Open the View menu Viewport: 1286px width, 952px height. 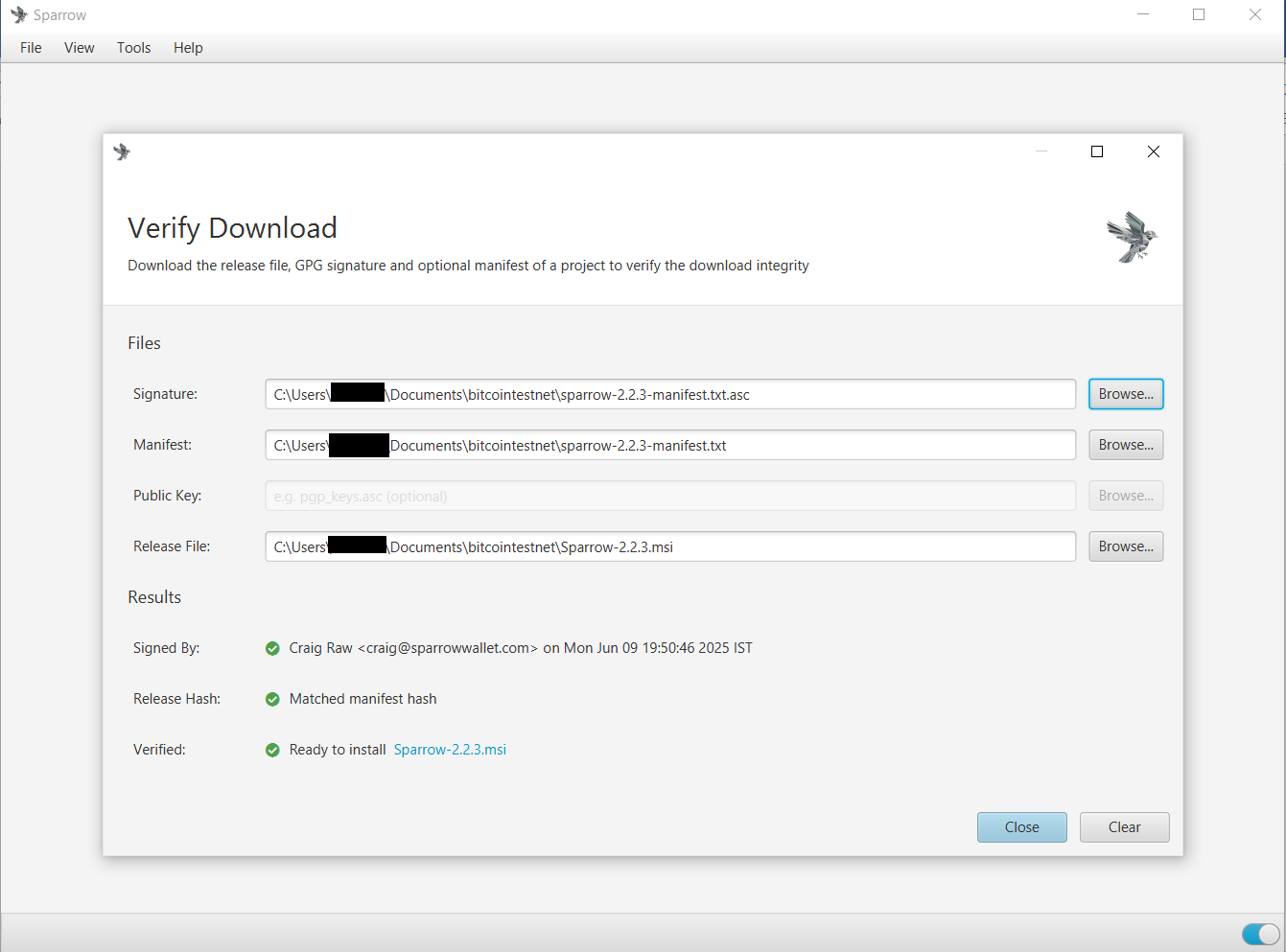[x=80, y=48]
